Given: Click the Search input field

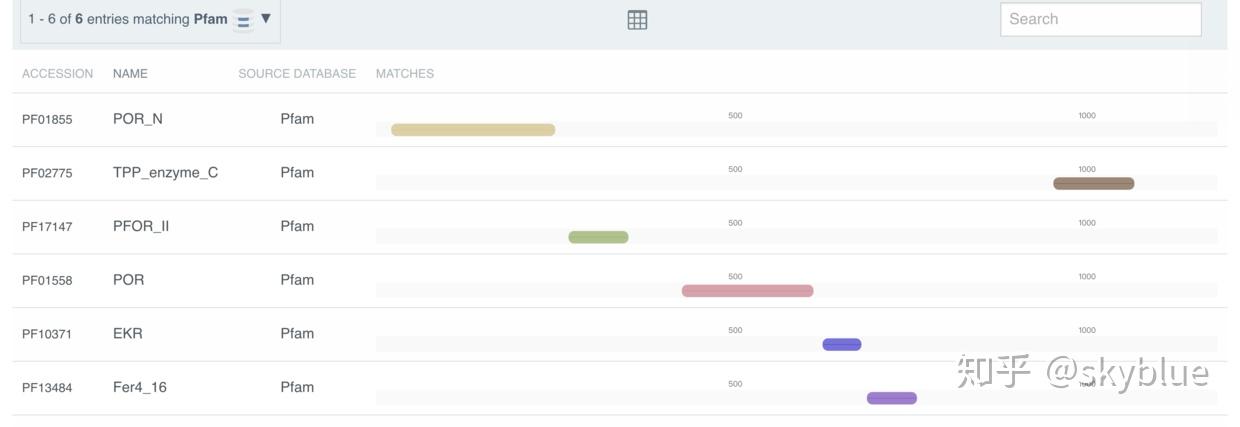Looking at the screenshot, I should click(x=1100, y=19).
